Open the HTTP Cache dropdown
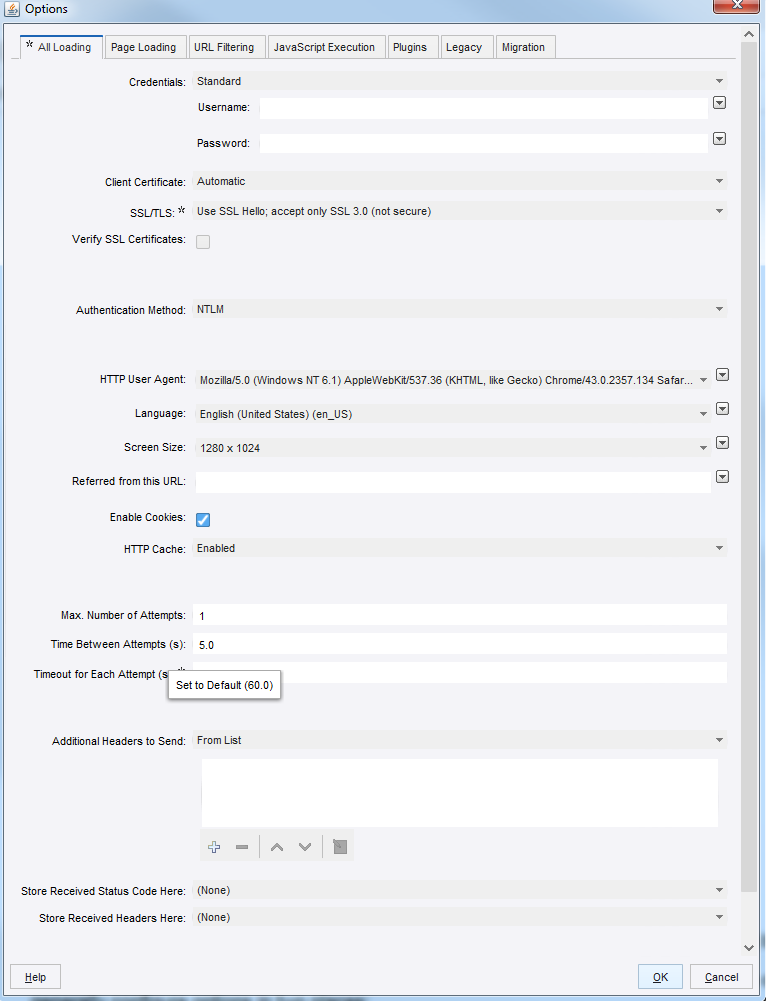Screen dimensions: 766x1001 (x=719, y=548)
